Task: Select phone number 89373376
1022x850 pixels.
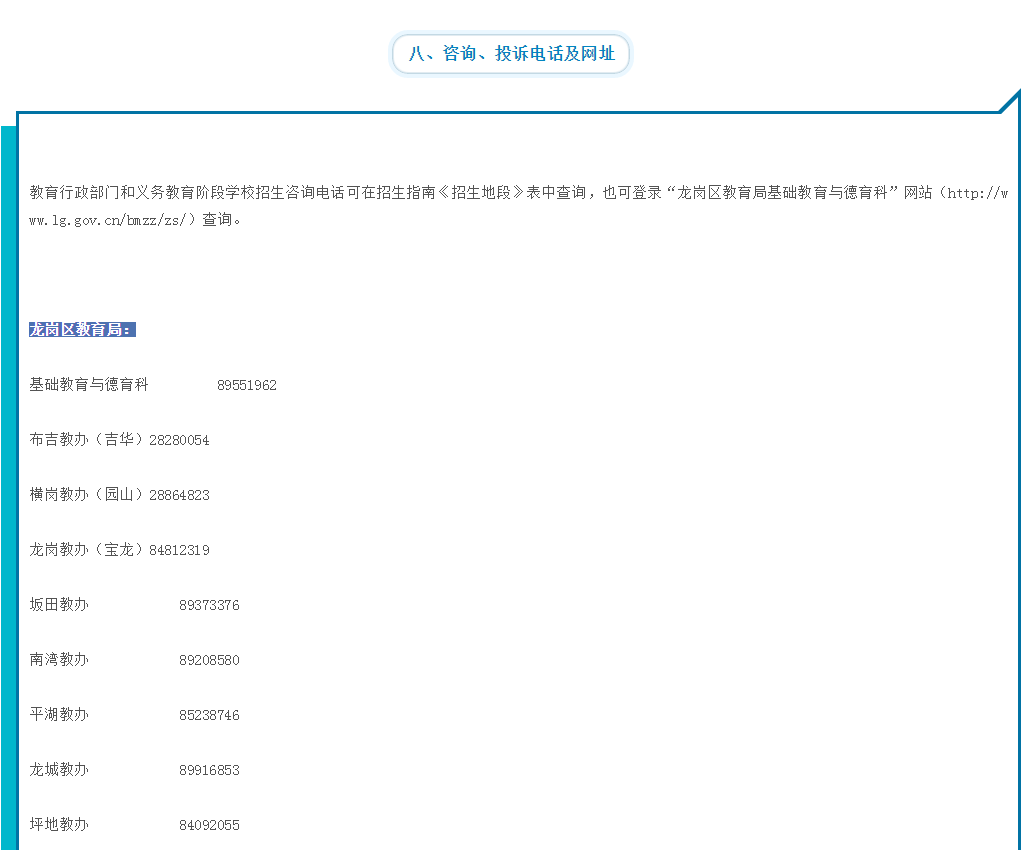Action: pyautogui.click(x=209, y=606)
